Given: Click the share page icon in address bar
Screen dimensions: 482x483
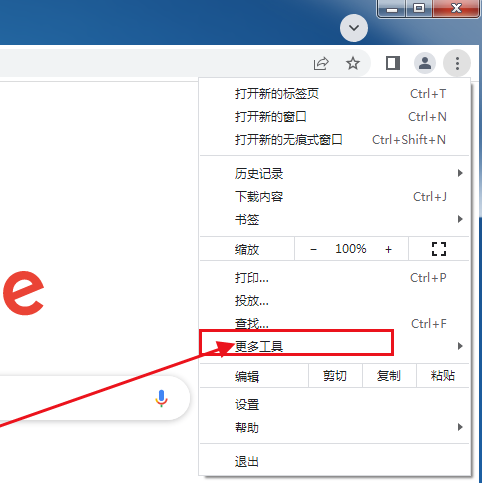Looking at the screenshot, I should click(x=321, y=63).
